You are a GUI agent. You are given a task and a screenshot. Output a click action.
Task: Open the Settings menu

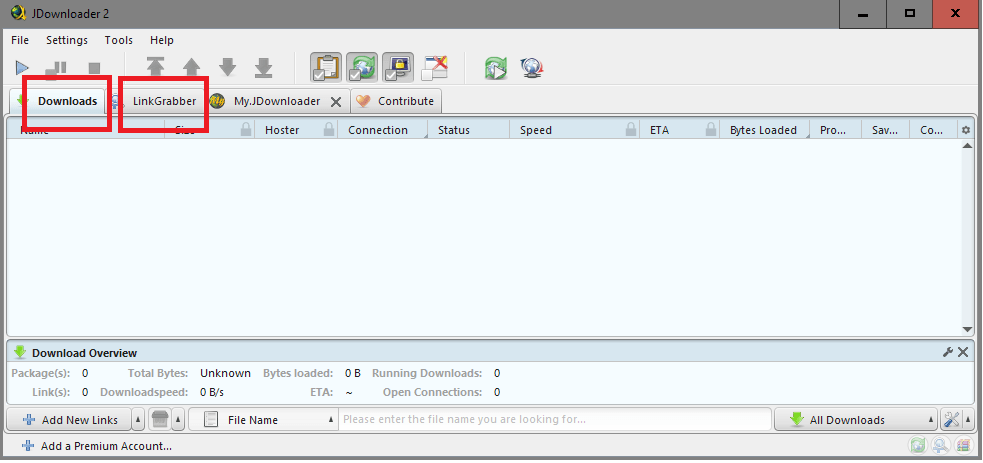(x=67, y=40)
